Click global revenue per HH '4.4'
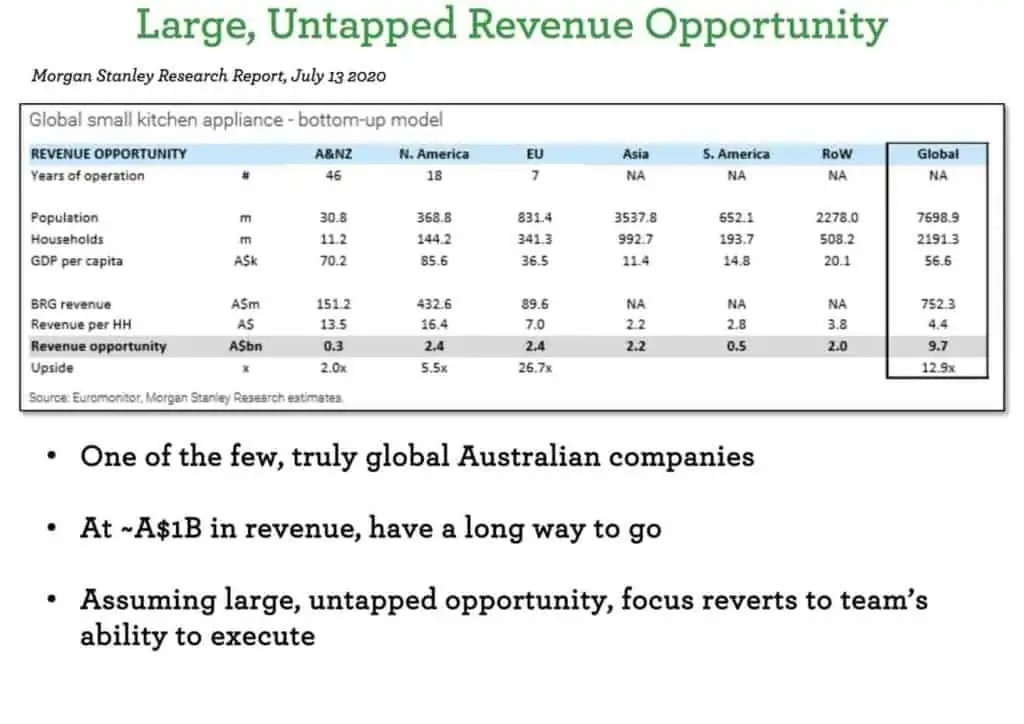Viewport: 1024px width, 724px height. (938, 324)
